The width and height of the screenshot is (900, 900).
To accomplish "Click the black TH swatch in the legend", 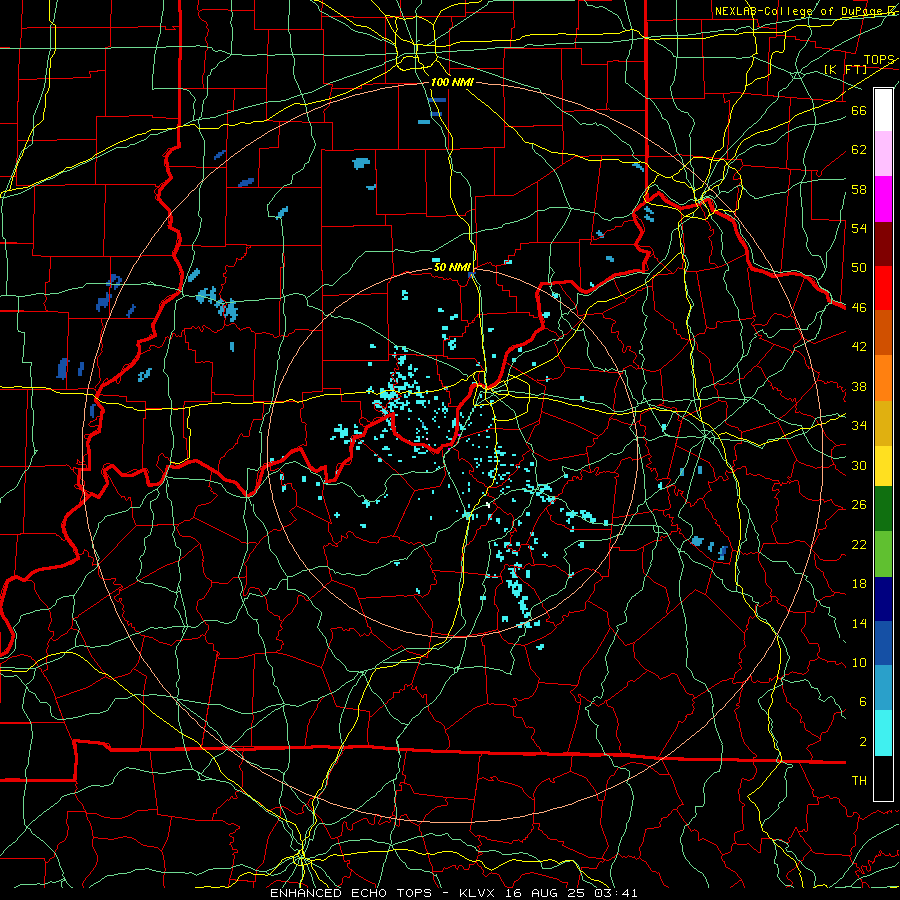I will (883, 778).
